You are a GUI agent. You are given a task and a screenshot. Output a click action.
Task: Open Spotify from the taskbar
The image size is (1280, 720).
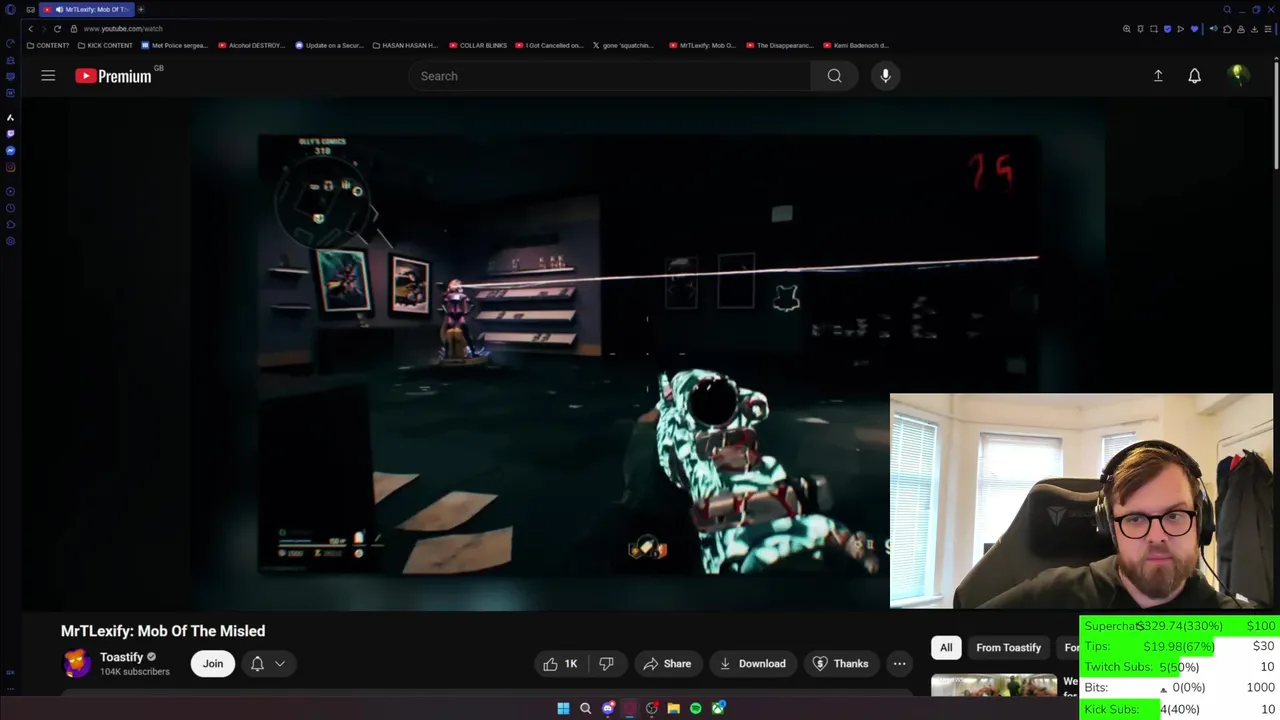pos(696,709)
